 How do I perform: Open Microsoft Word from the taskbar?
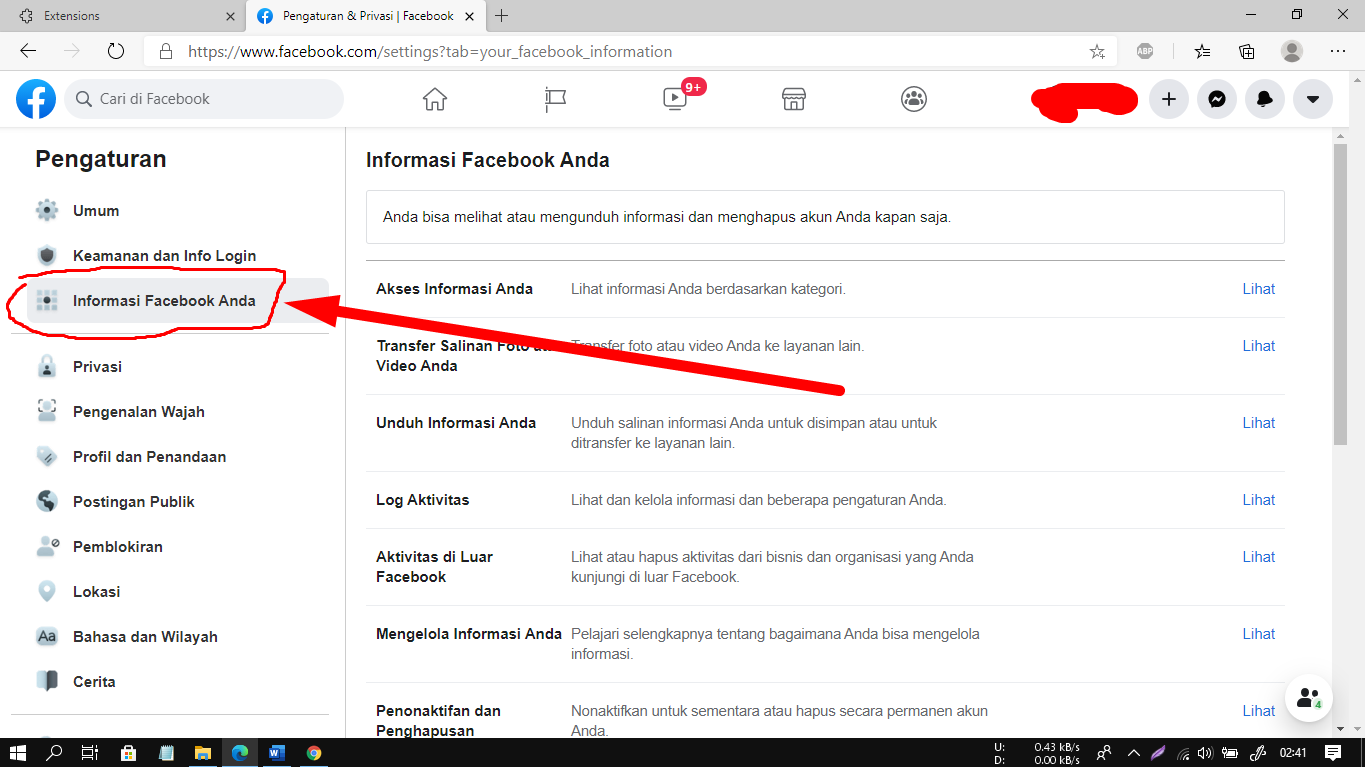(276, 751)
